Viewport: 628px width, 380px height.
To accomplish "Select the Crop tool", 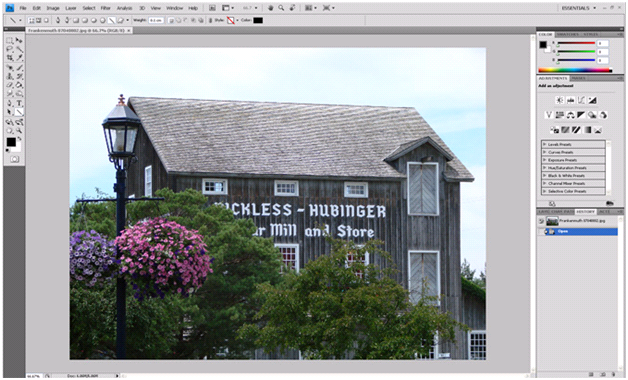I will click(x=10, y=58).
